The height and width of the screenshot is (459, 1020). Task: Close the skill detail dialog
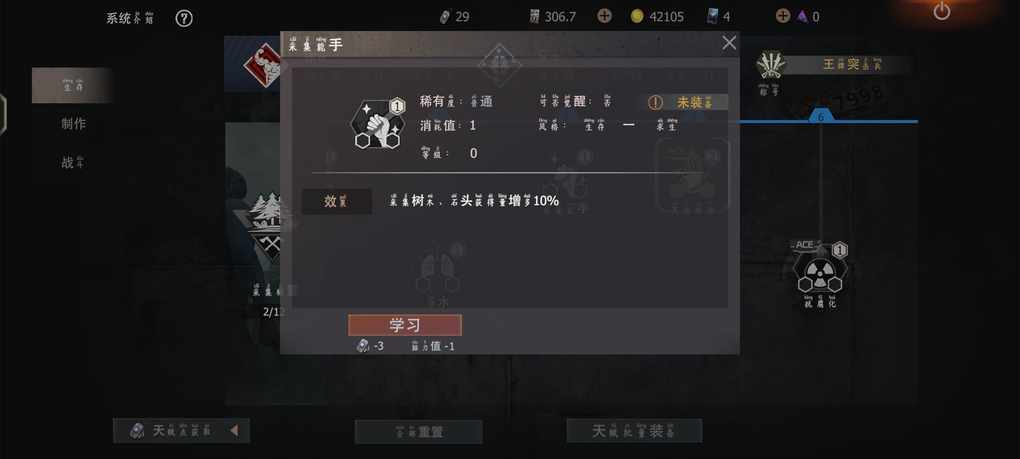coord(729,43)
